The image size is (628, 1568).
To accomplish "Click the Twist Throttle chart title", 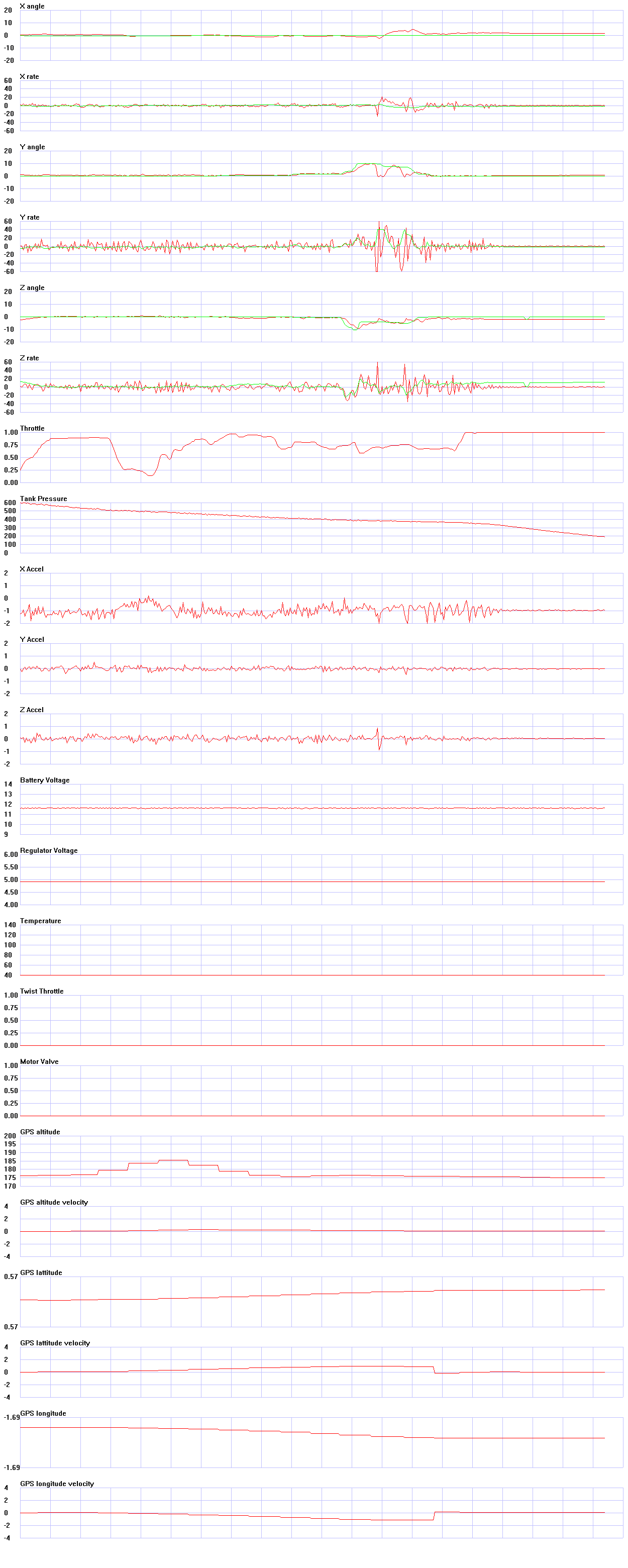I will pos(41,991).
